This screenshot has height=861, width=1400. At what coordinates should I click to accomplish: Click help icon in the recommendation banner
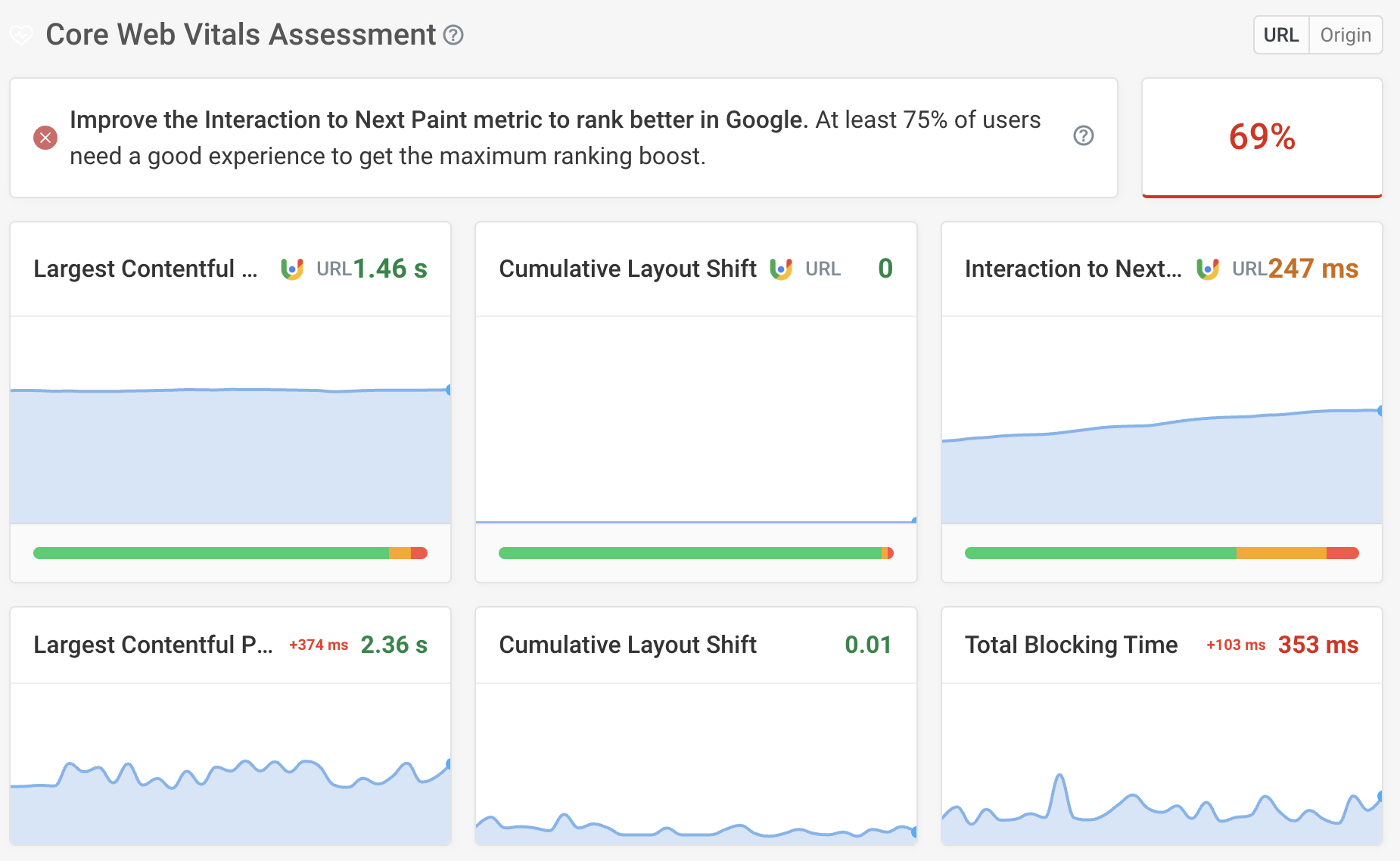1084,135
